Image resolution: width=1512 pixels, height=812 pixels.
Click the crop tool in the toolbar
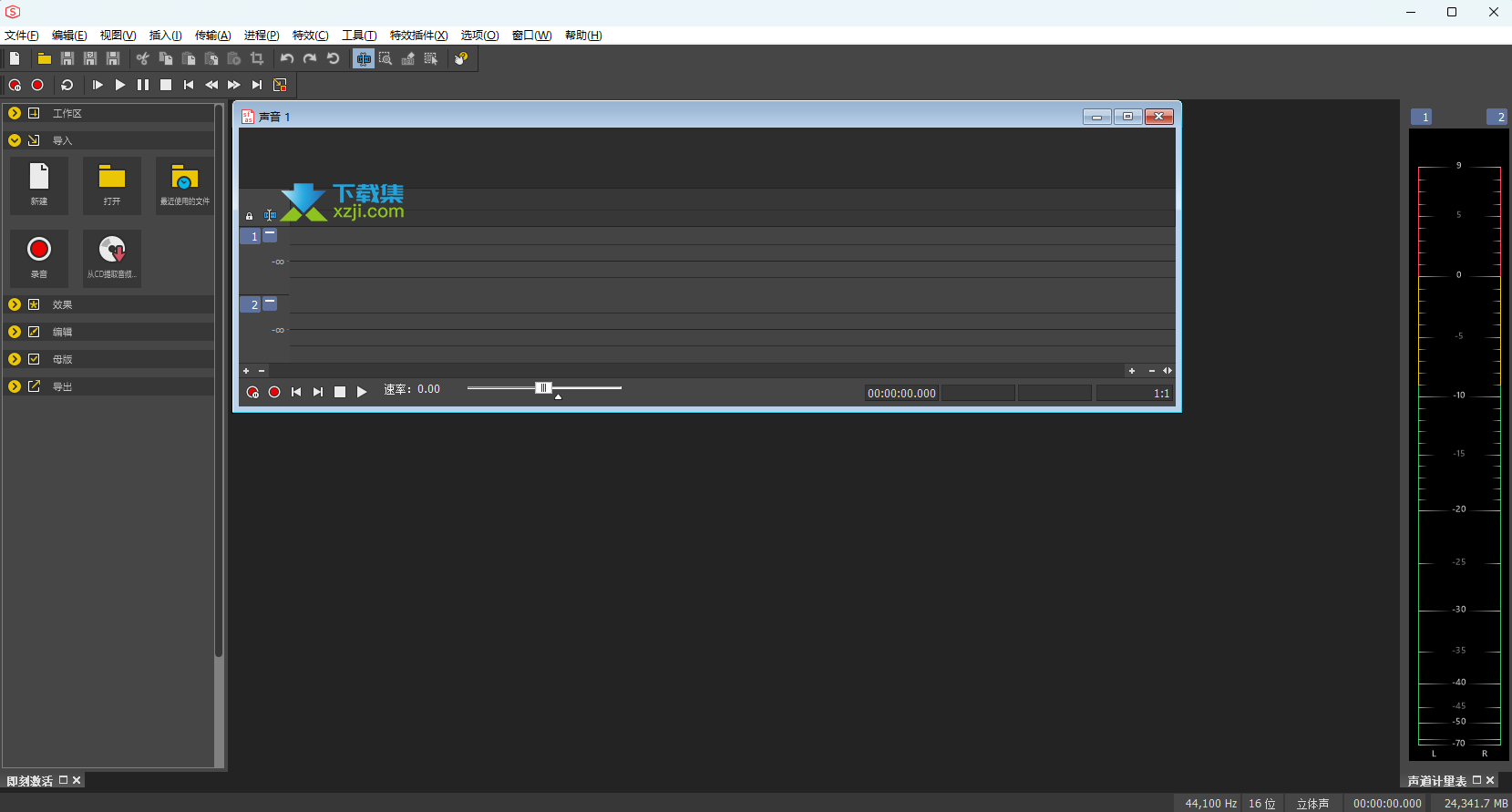257,58
